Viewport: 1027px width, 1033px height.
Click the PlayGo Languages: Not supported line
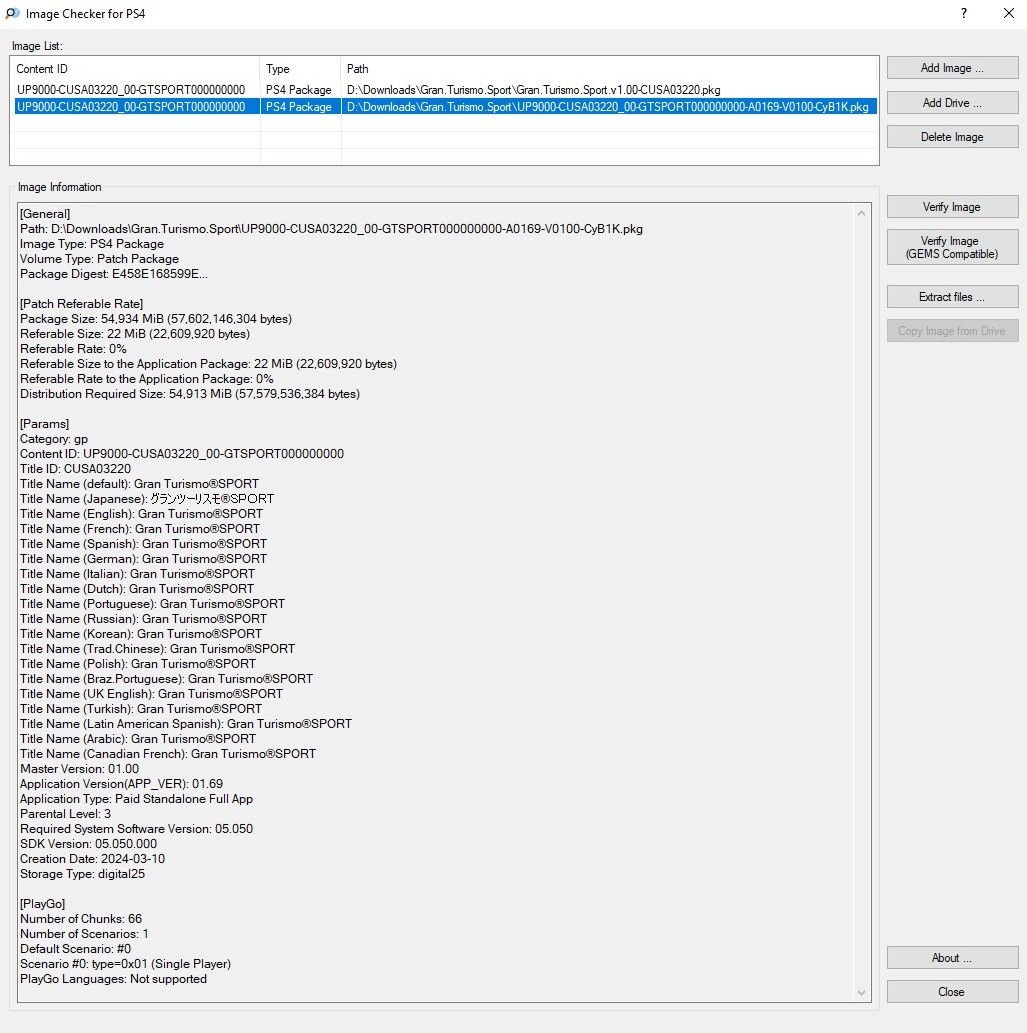(113, 979)
